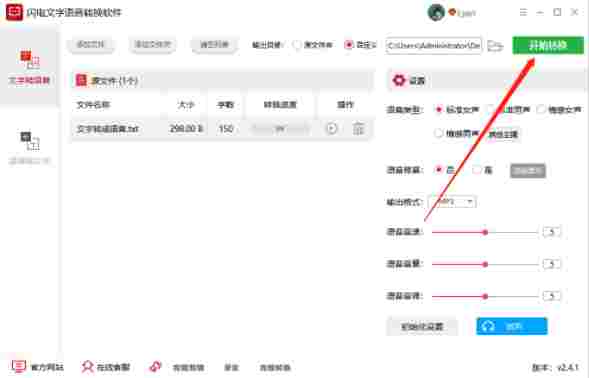
Task: Select the standard female voice radio
Action: (438, 109)
